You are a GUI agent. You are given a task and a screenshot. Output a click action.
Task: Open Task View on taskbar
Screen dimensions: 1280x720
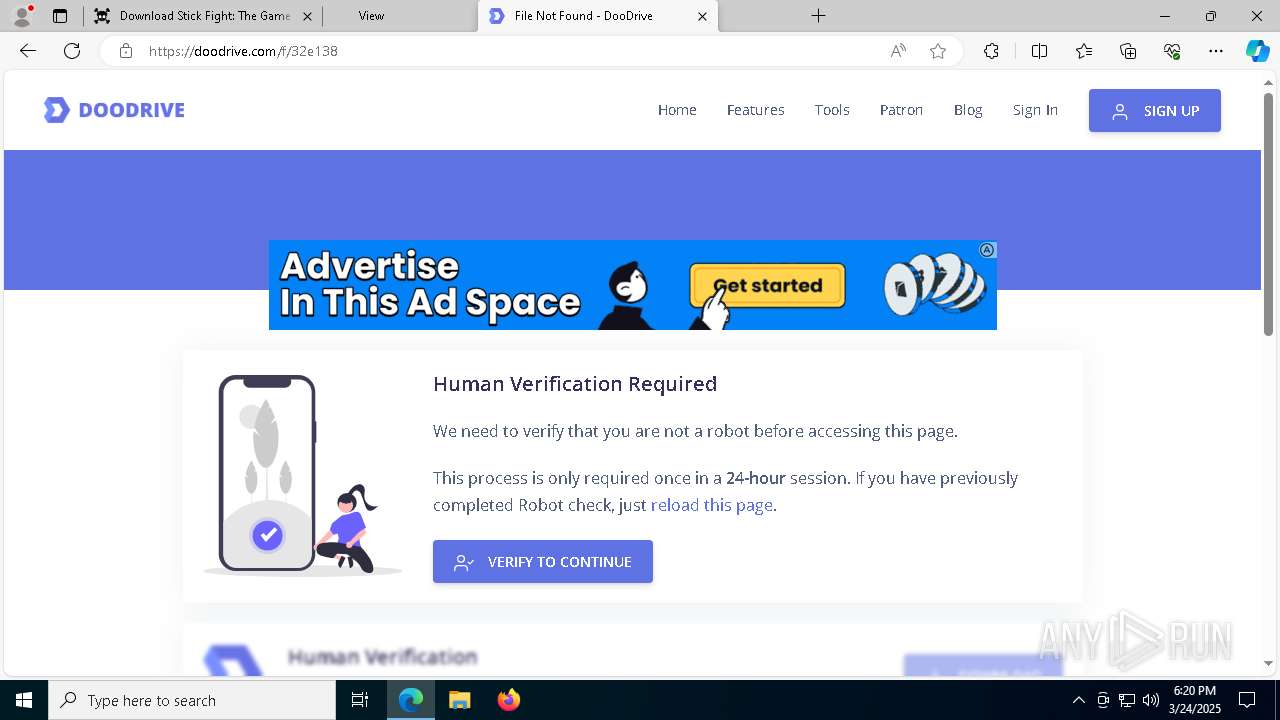click(x=360, y=700)
